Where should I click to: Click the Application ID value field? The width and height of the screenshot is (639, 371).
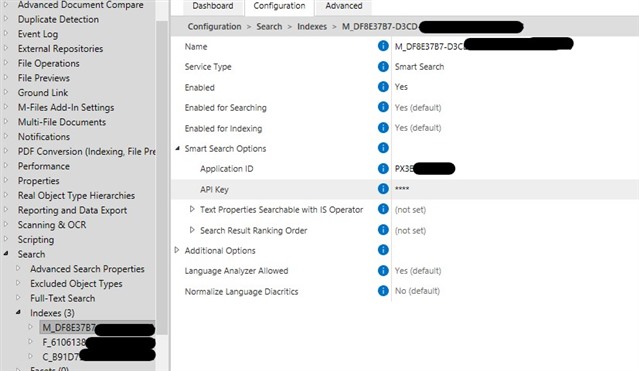tap(515, 168)
